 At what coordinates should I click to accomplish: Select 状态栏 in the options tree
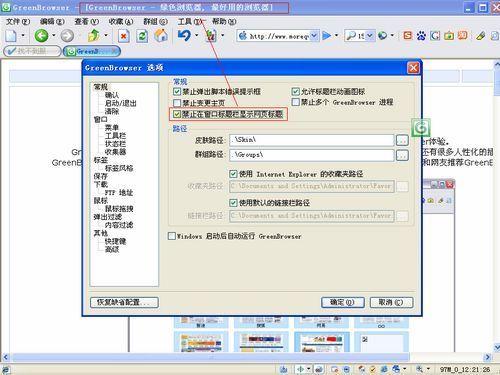click(115, 144)
